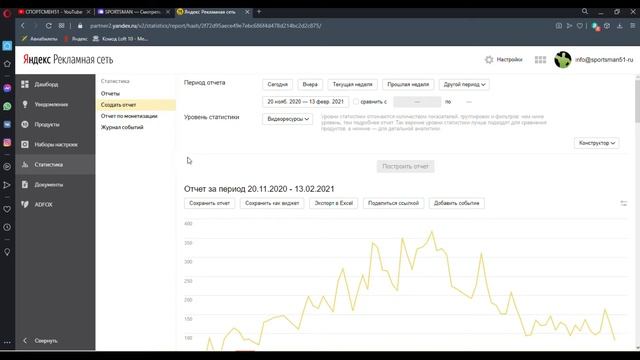This screenshot has height=360, width=640.
Task: Open Messenger in Opera sidebar
Action: [7, 88]
